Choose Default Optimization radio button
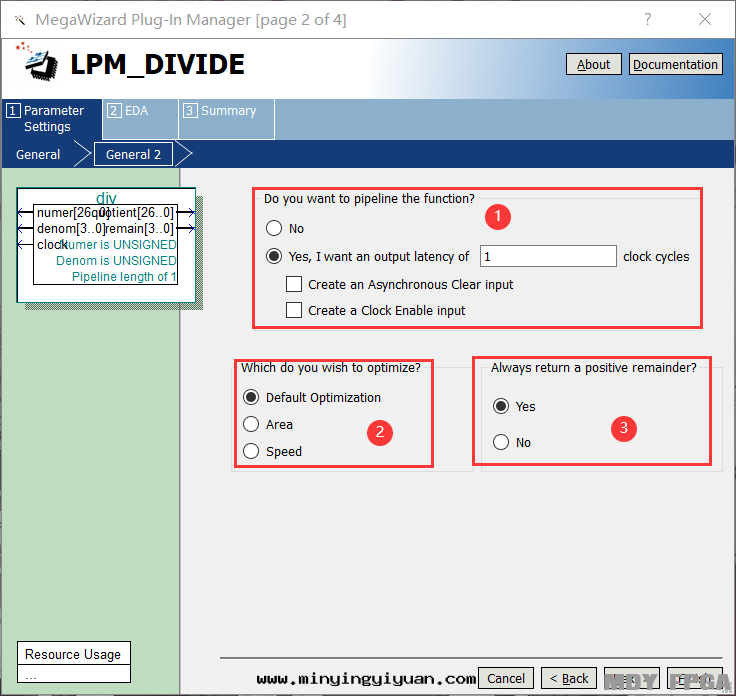The image size is (736, 696). tap(251, 398)
